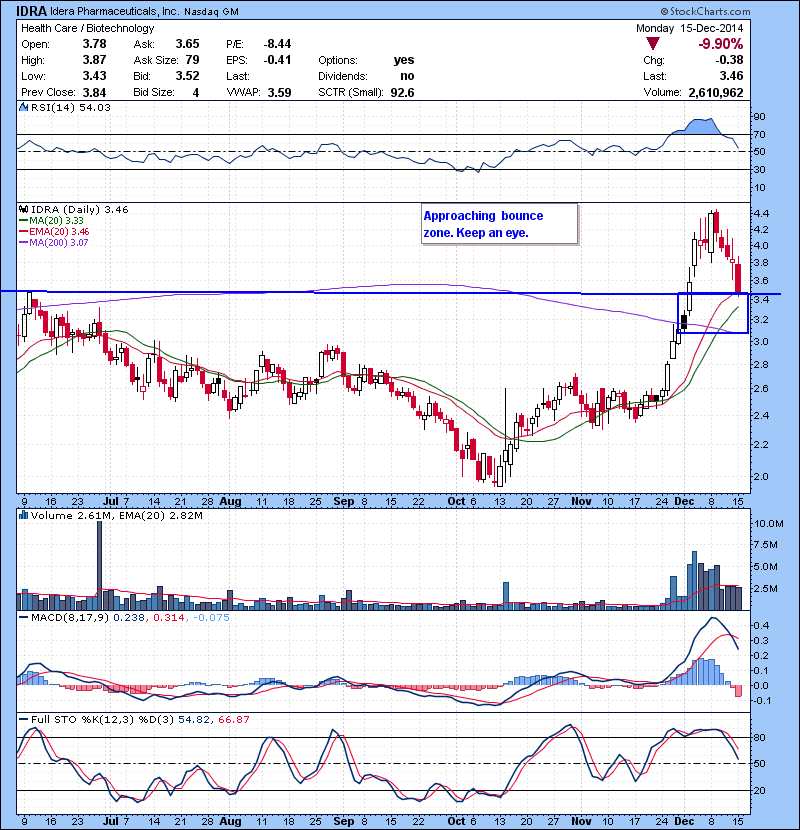800x830 pixels.
Task: Click the Nasdaq GM exchange label
Action: 211,12
